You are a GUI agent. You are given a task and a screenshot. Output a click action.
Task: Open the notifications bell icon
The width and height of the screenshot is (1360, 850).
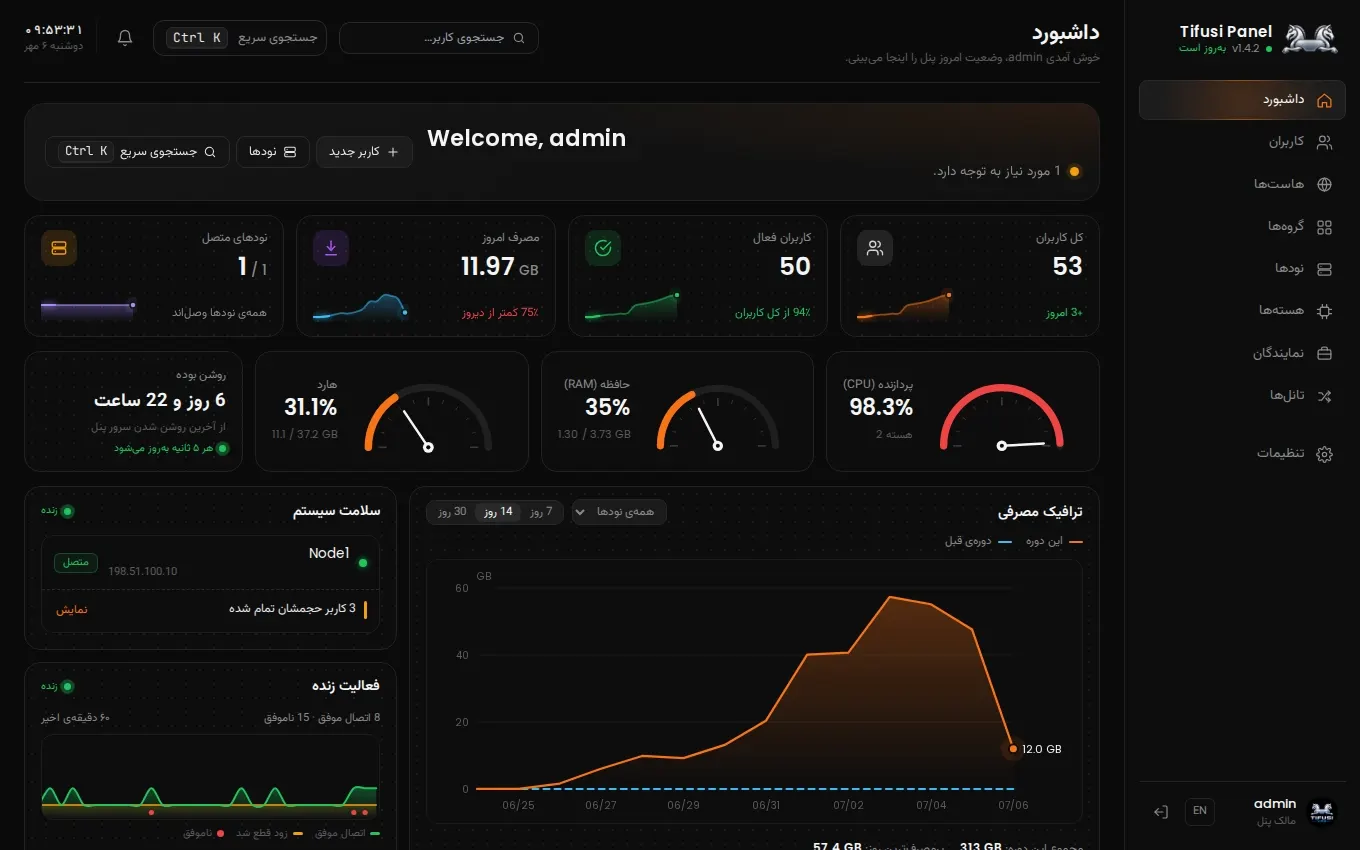pos(125,38)
